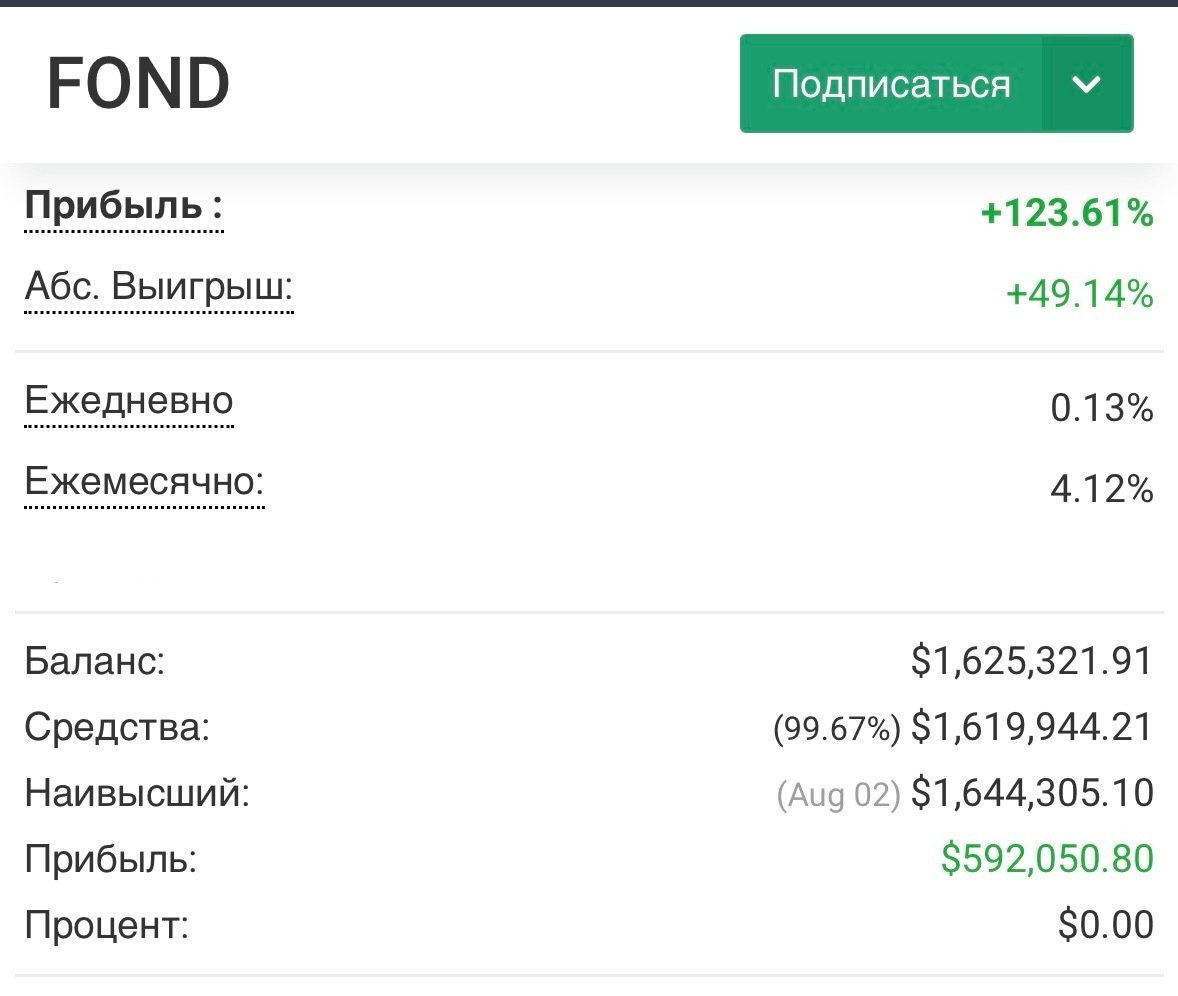This screenshot has width=1178, height=996.
Task: Click the green Подписаться button
Action: pyautogui.click(x=890, y=84)
